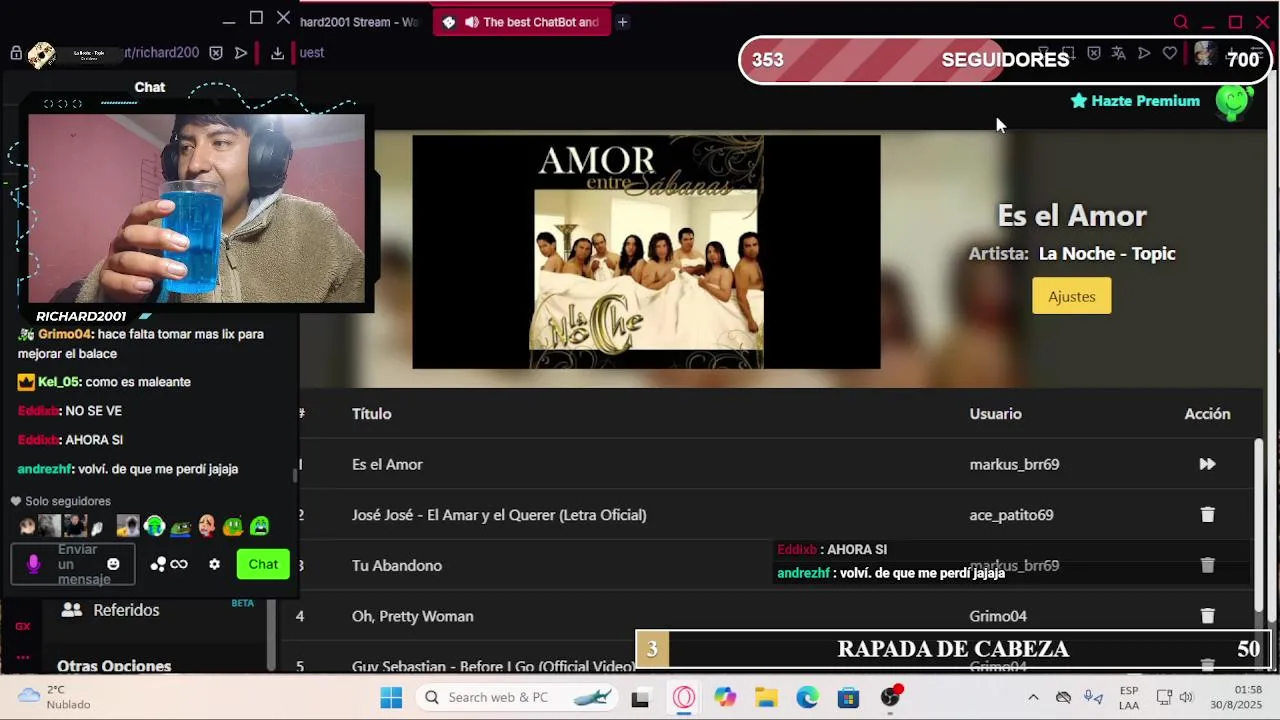Click the translate page icon
1280x720 pixels.
(x=1118, y=53)
